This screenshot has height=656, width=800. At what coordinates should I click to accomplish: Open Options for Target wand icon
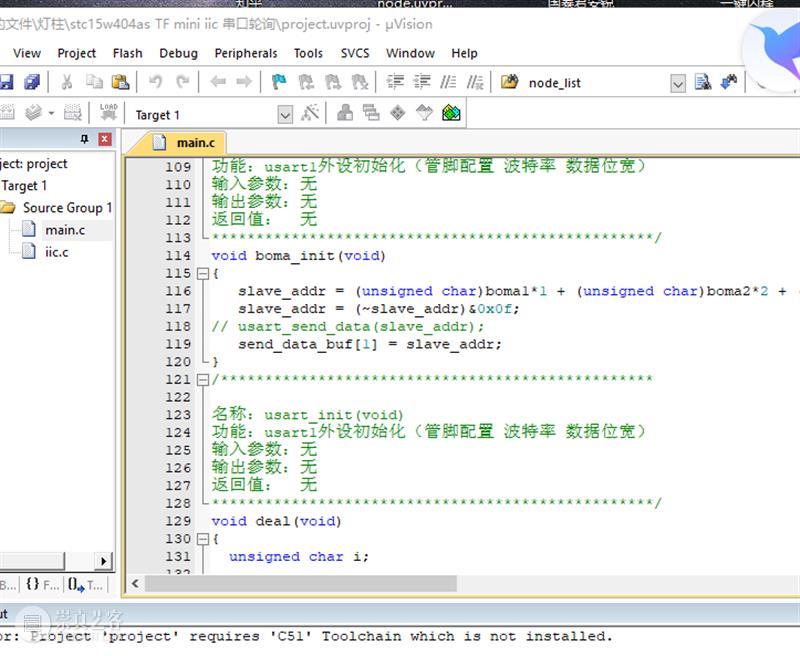click(310, 112)
